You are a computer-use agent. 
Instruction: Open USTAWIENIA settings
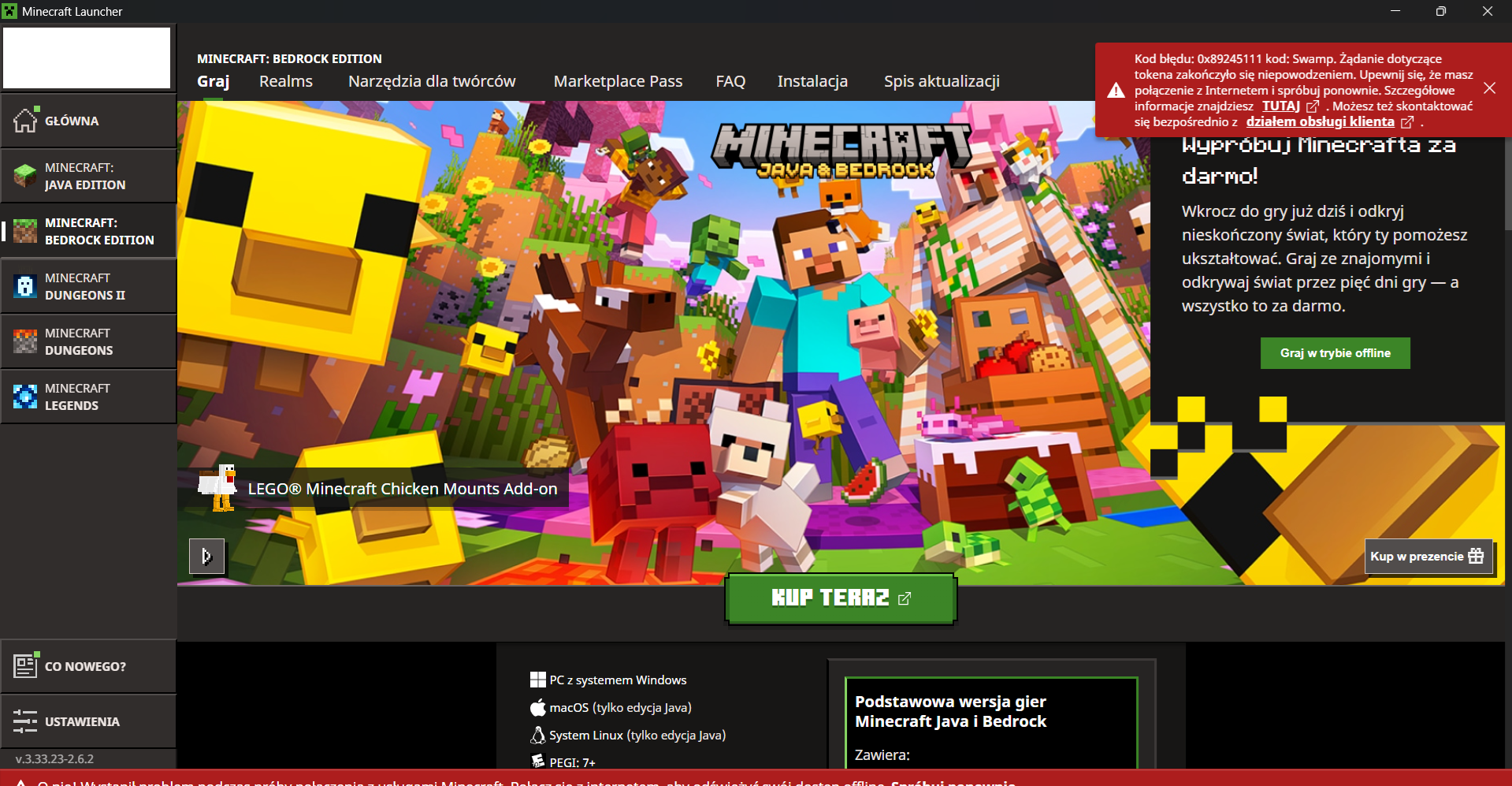coord(88,721)
